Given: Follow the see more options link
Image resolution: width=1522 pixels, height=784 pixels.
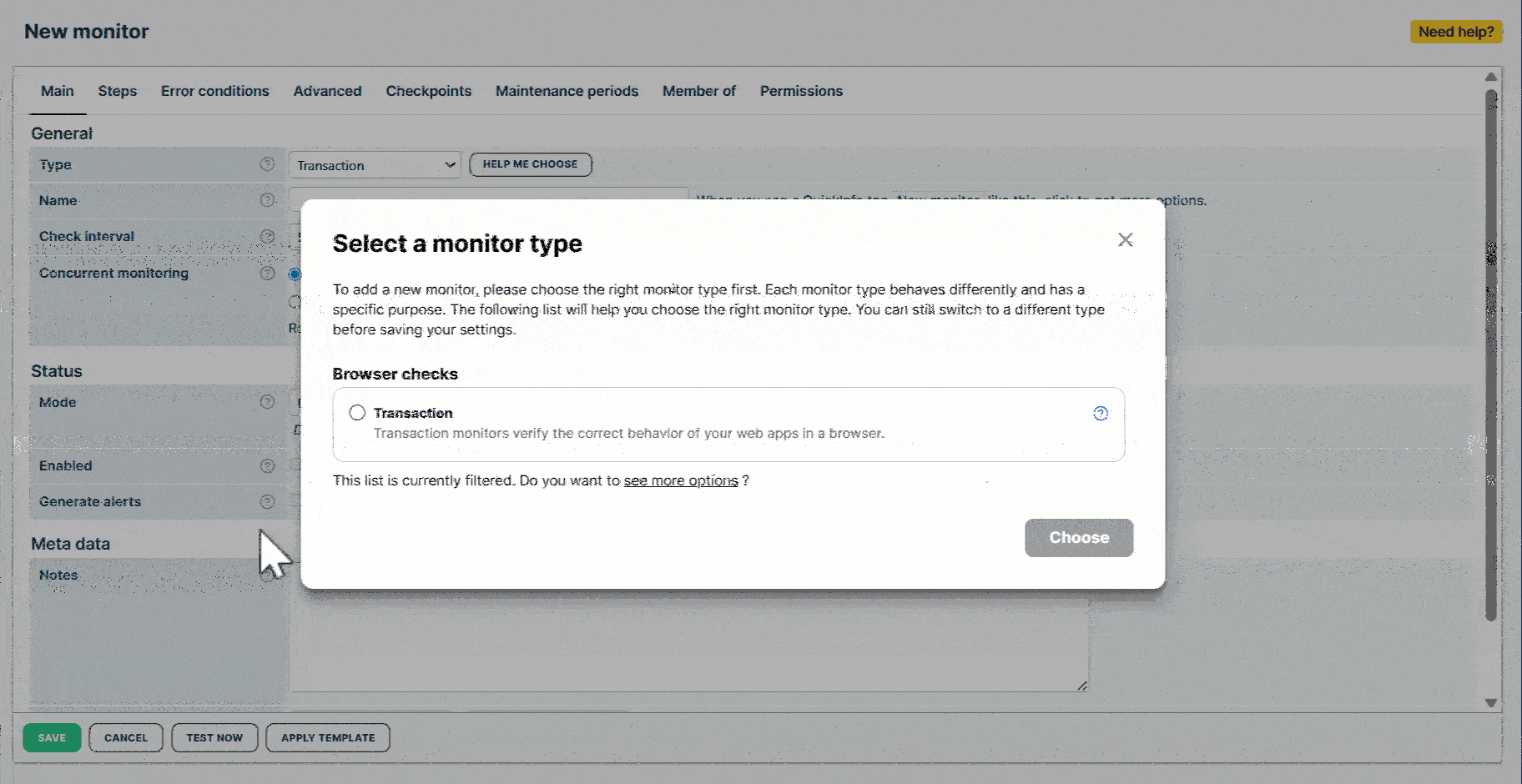Looking at the screenshot, I should tap(680, 481).
